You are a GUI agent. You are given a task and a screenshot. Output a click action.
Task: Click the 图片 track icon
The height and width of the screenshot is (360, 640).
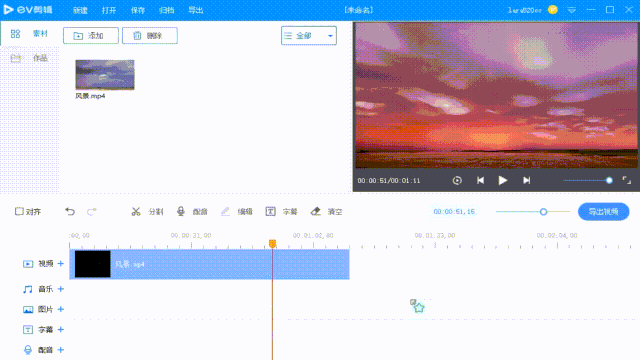tap(28, 310)
